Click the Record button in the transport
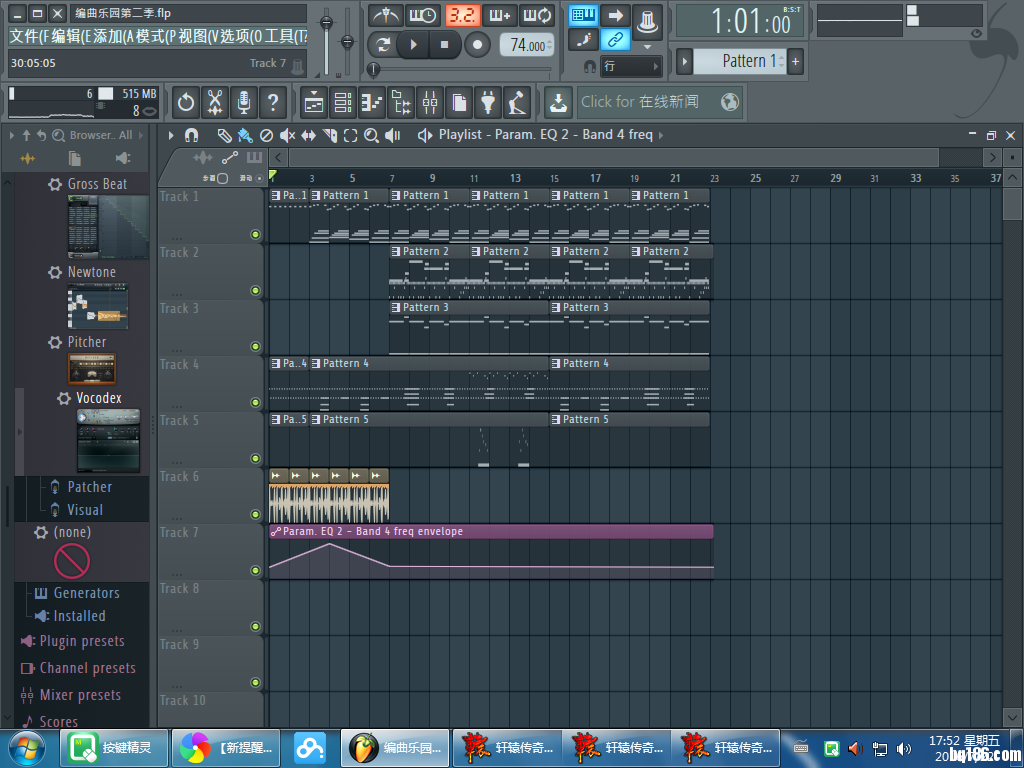The width and height of the screenshot is (1024, 768). pos(478,45)
